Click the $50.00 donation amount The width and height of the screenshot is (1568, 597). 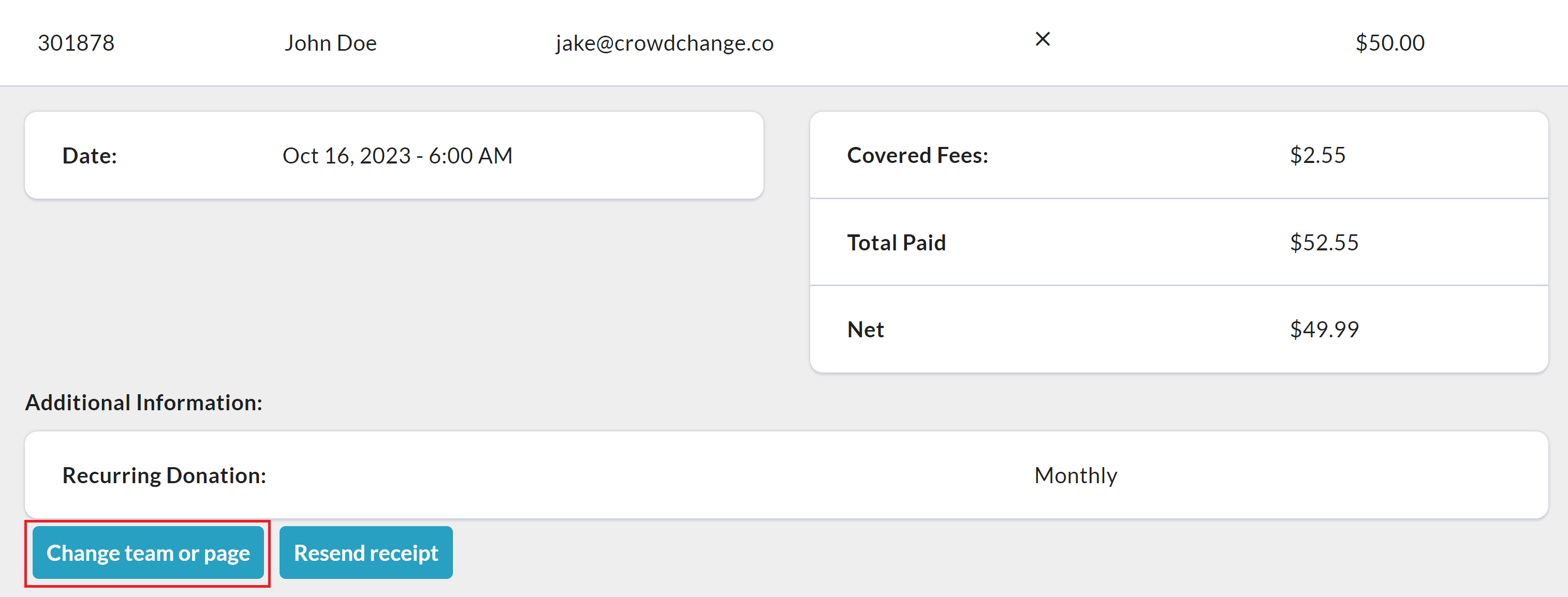pos(1389,43)
